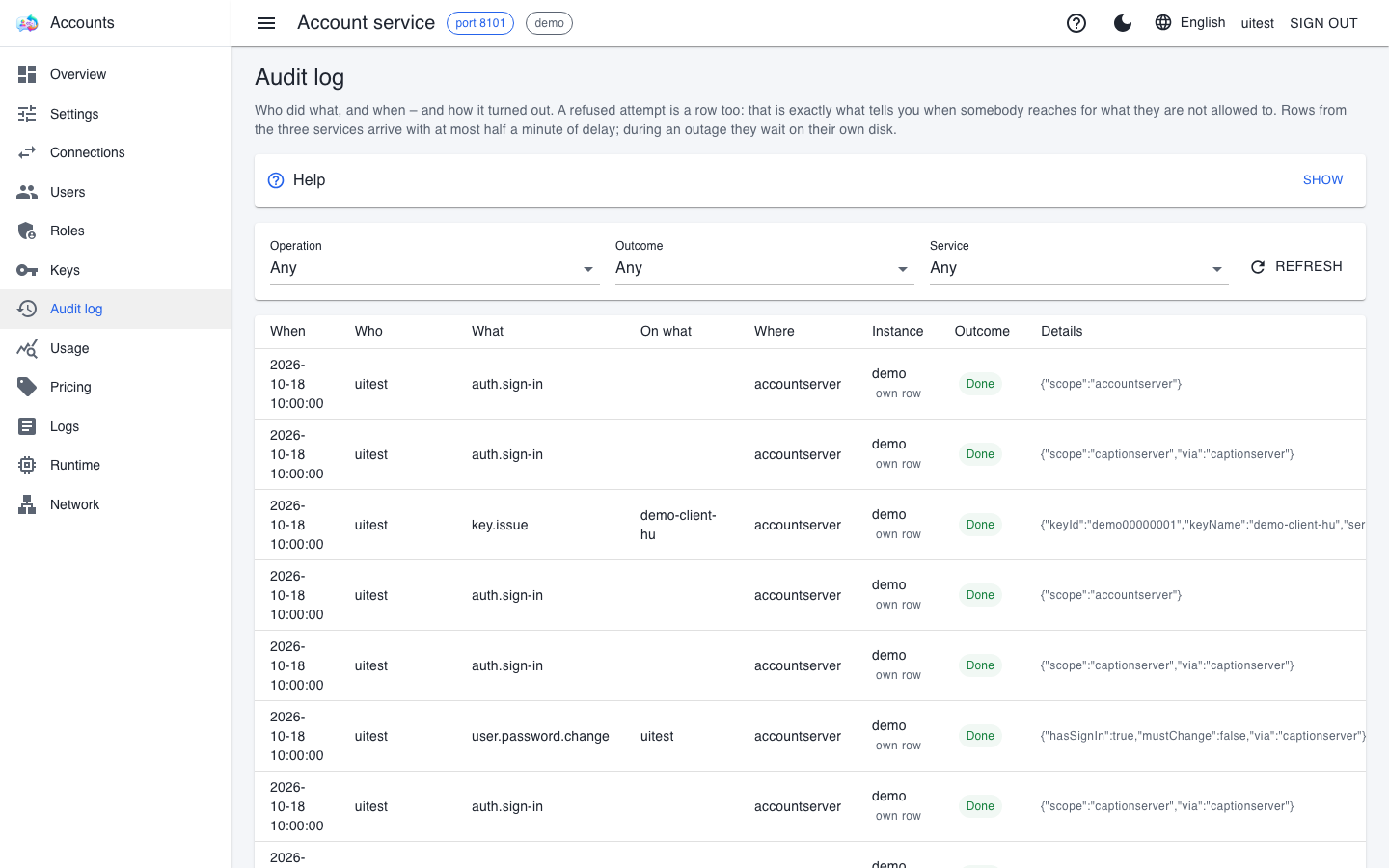1389x868 pixels.
Task: Go to Overview in sidebar
Action: tap(116, 74)
